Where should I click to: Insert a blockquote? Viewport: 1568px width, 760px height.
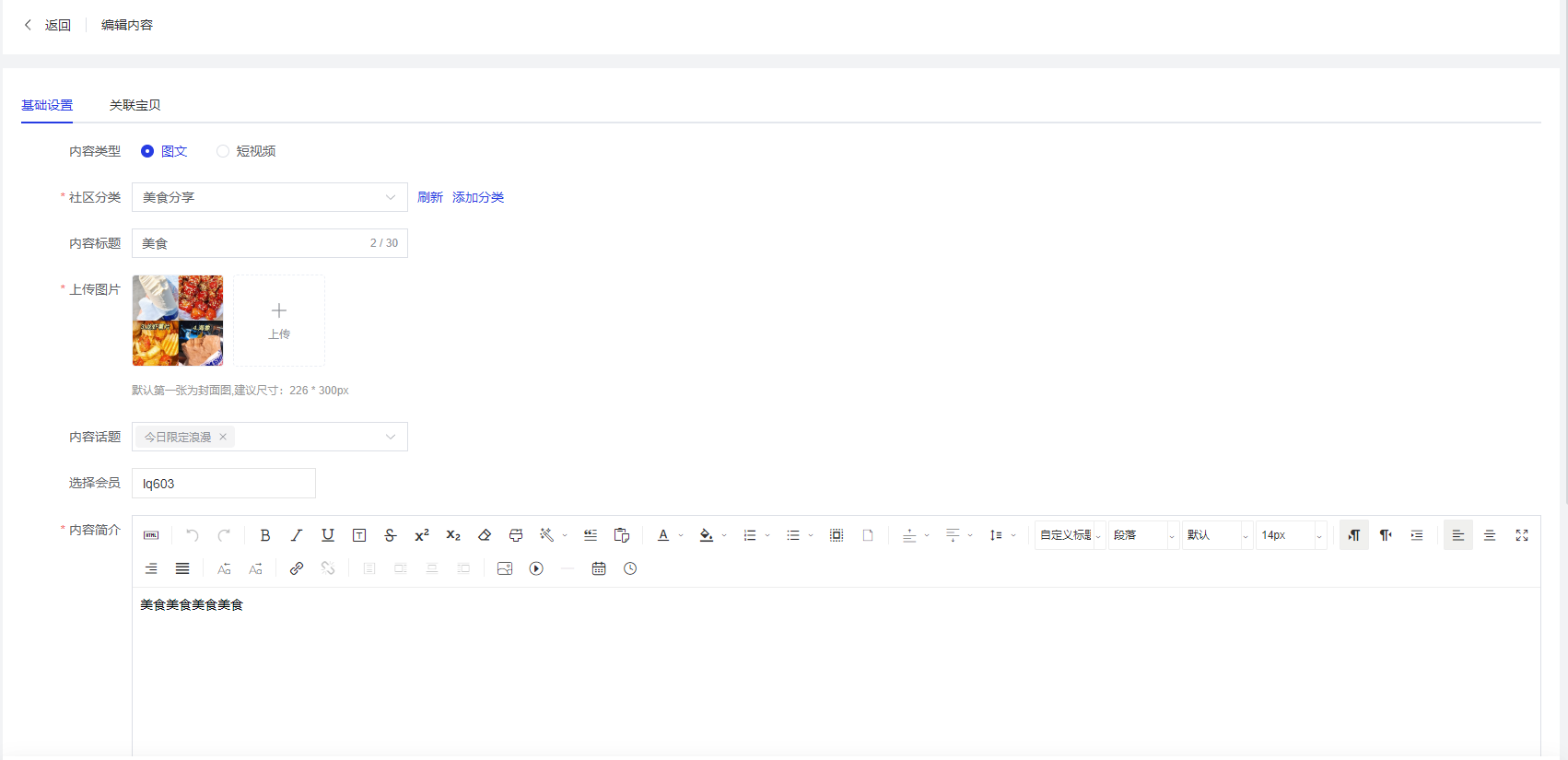(x=591, y=535)
